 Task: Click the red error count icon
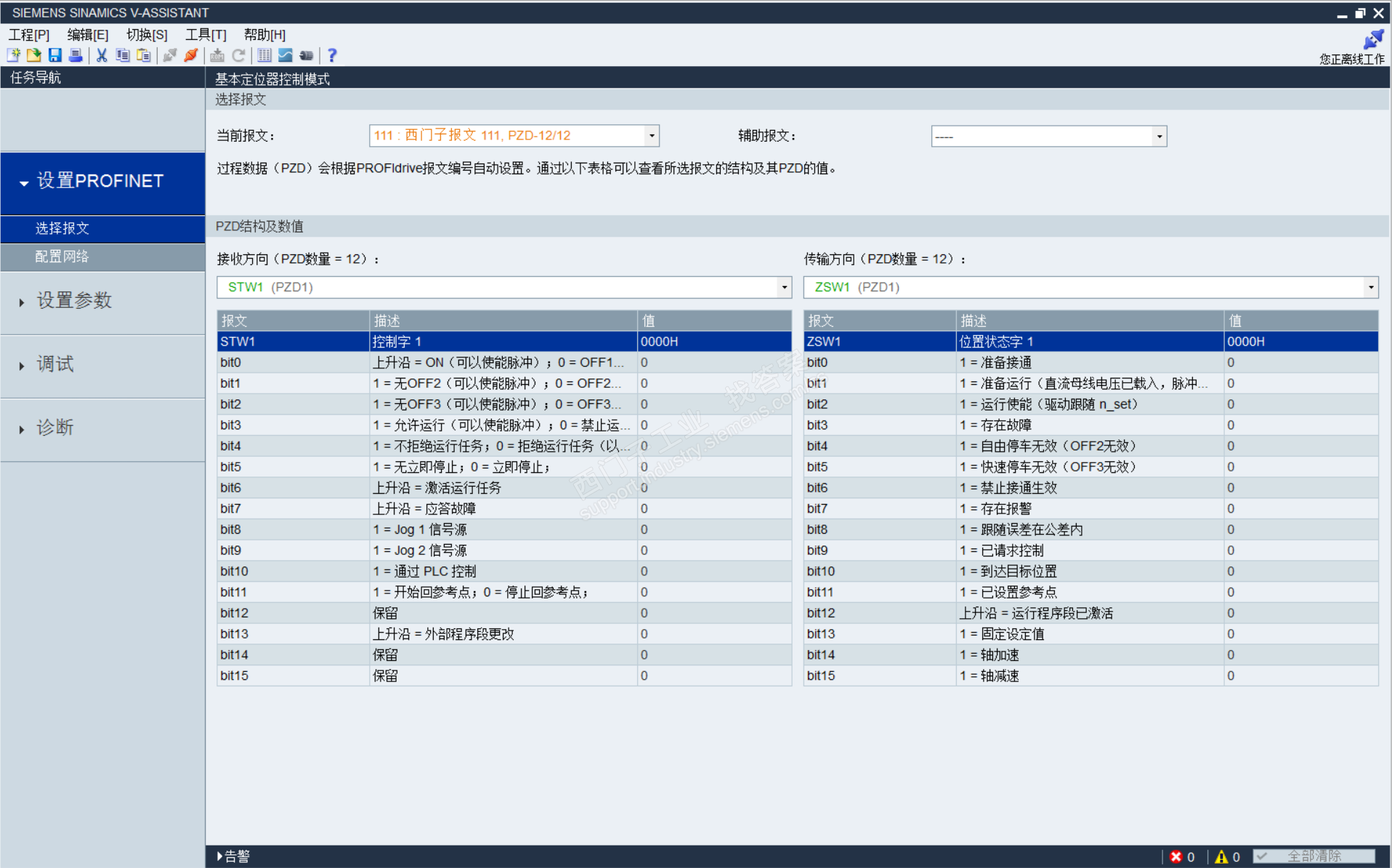pyautogui.click(x=1176, y=857)
